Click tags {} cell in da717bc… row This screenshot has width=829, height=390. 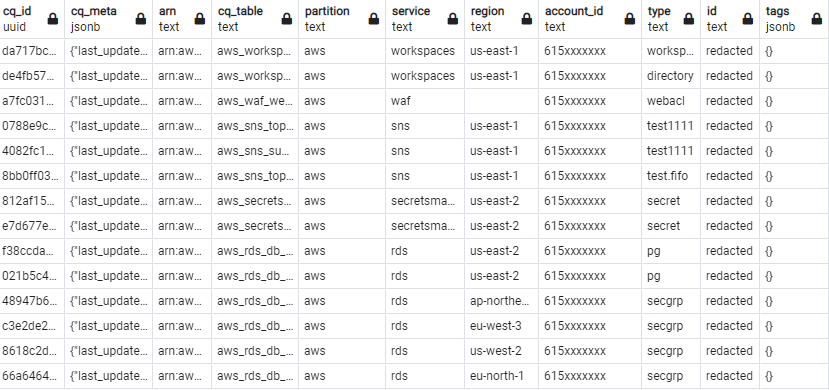tap(794, 51)
